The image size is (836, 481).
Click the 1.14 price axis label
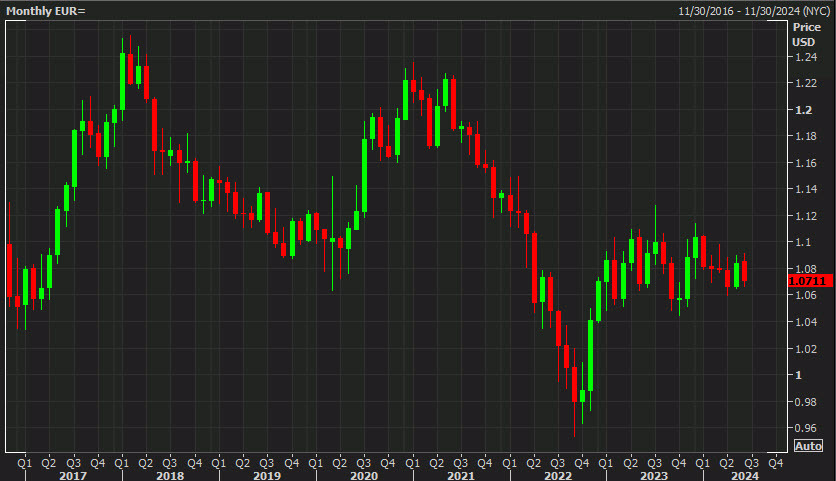pos(806,189)
